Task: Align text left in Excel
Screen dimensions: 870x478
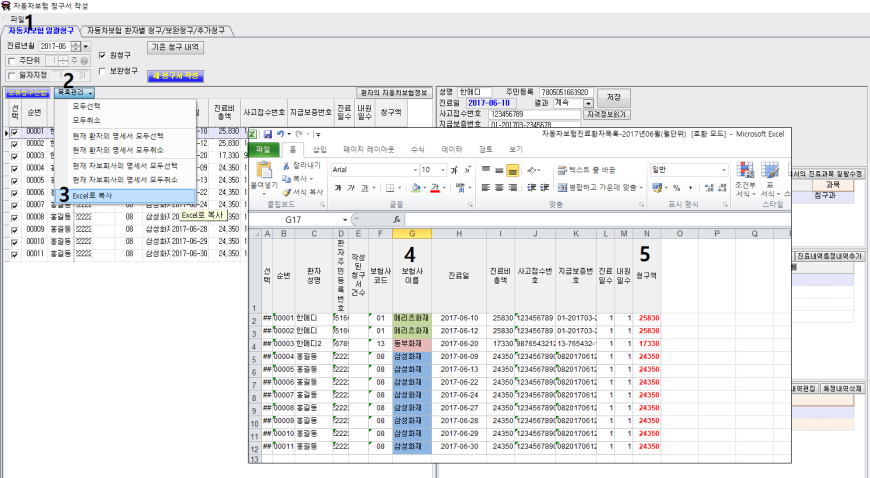Action: pyautogui.click(x=486, y=188)
